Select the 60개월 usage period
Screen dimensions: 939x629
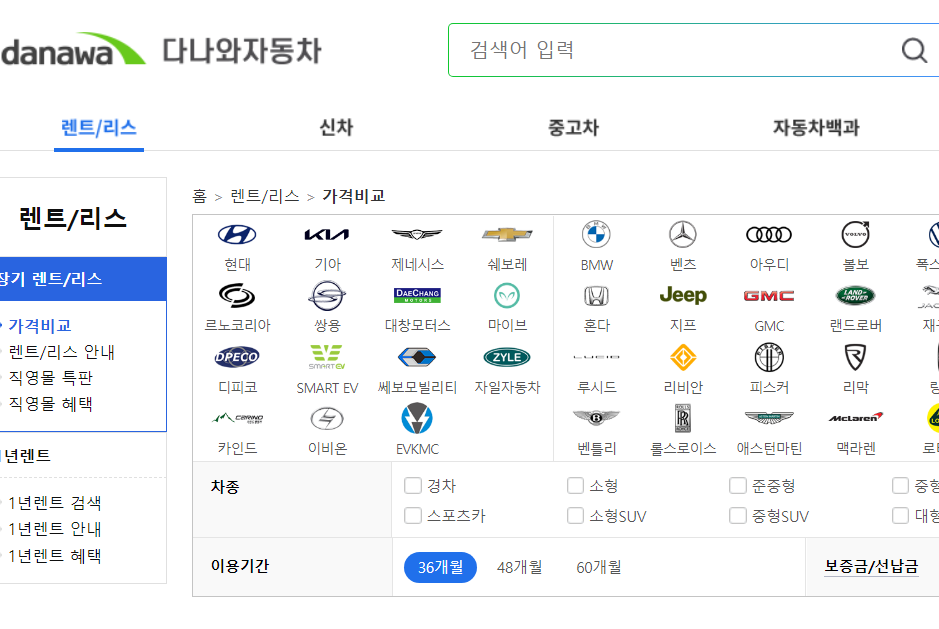coord(598,567)
